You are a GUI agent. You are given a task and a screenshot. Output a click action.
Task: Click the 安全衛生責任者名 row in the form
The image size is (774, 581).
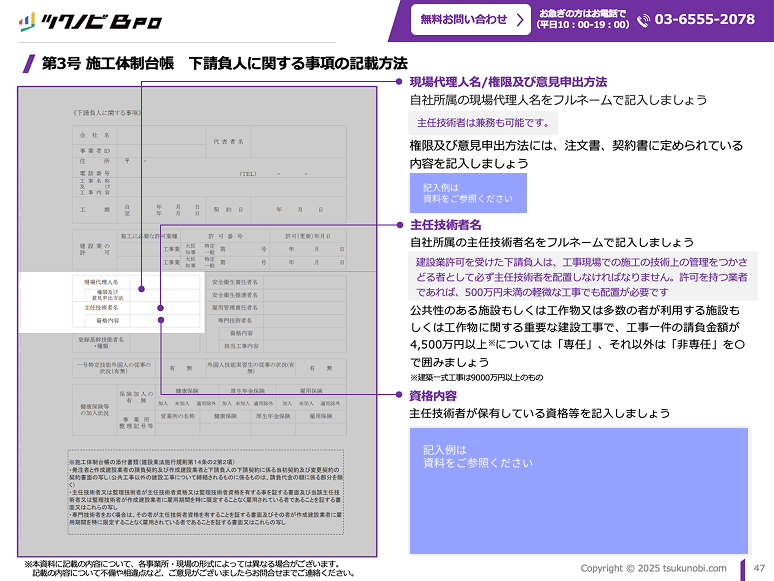(x=276, y=282)
